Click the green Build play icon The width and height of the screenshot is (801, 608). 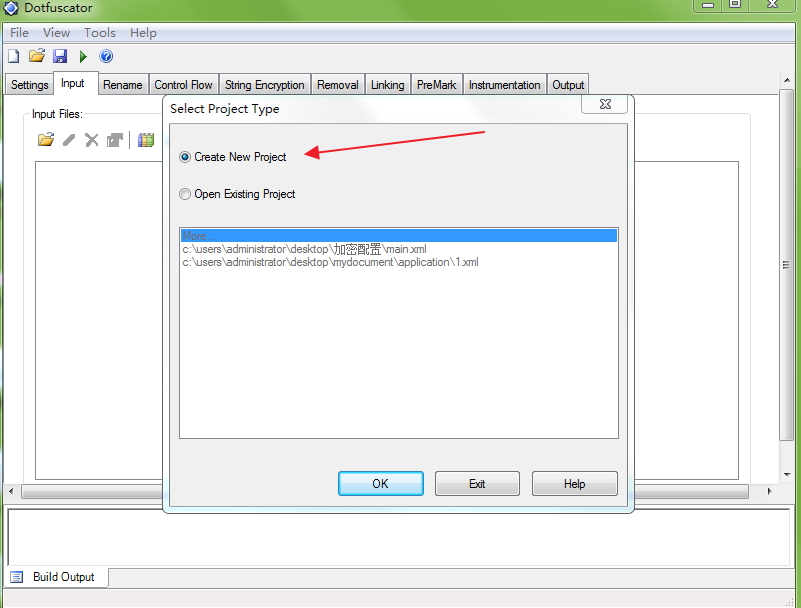tap(83, 56)
